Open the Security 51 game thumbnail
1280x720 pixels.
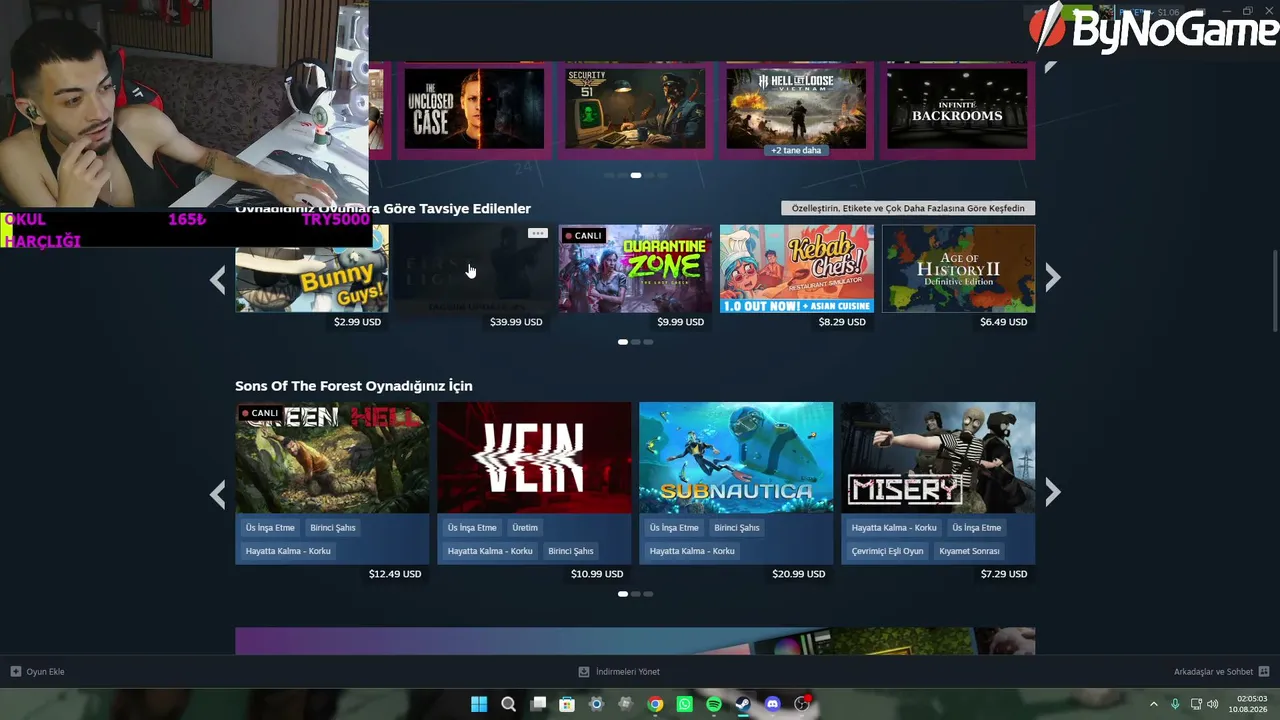[635, 108]
